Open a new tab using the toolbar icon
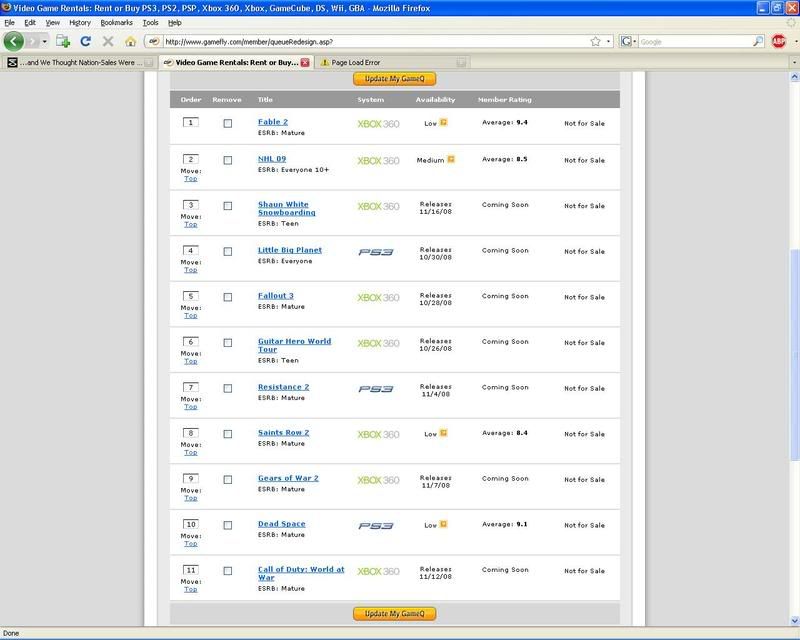 coord(63,41)
